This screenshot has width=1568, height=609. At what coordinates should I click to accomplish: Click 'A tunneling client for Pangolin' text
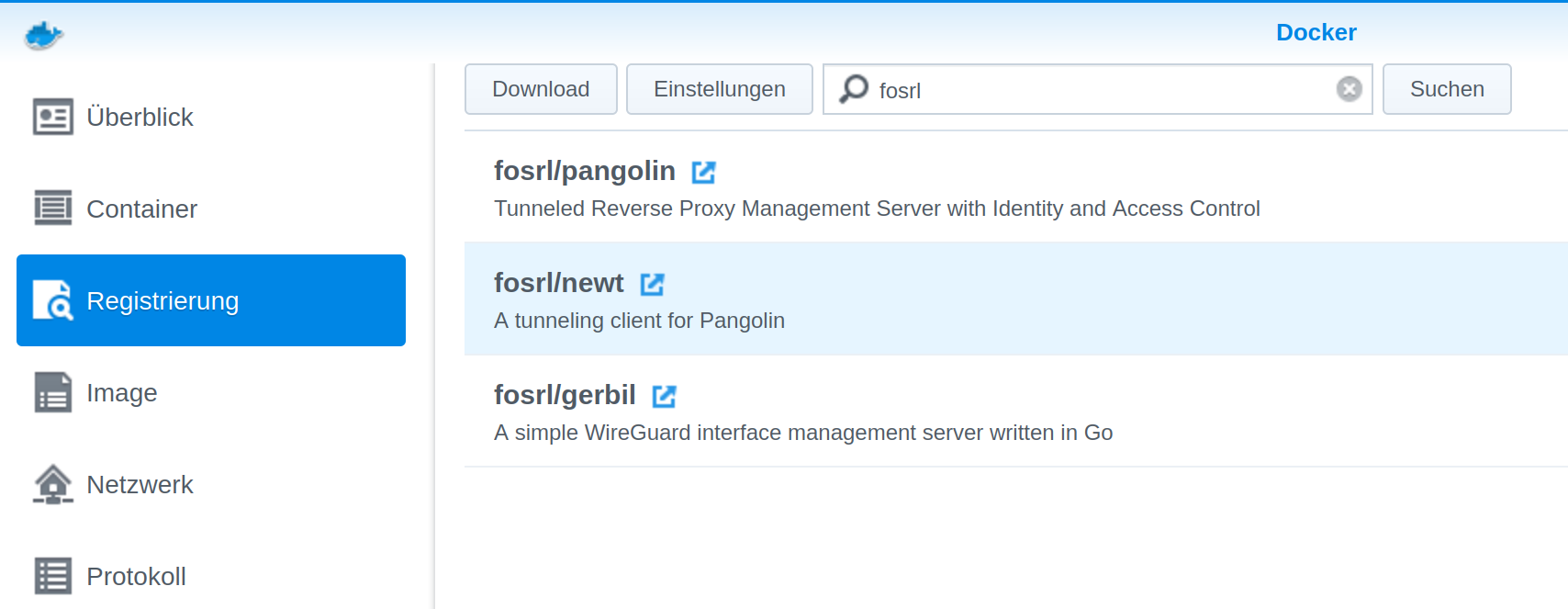tap(639, 321)
